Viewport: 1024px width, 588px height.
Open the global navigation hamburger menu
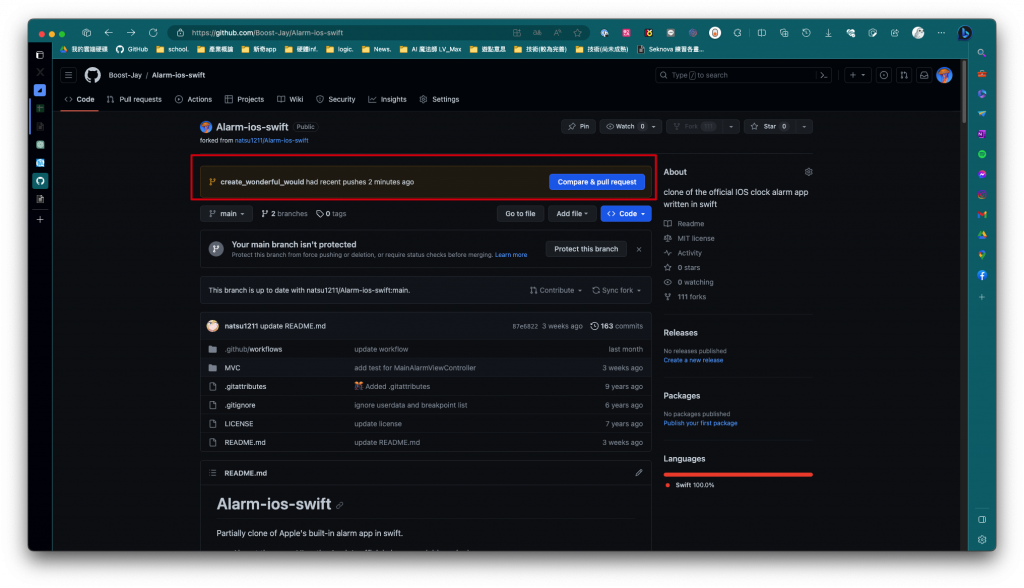[69, 75]
